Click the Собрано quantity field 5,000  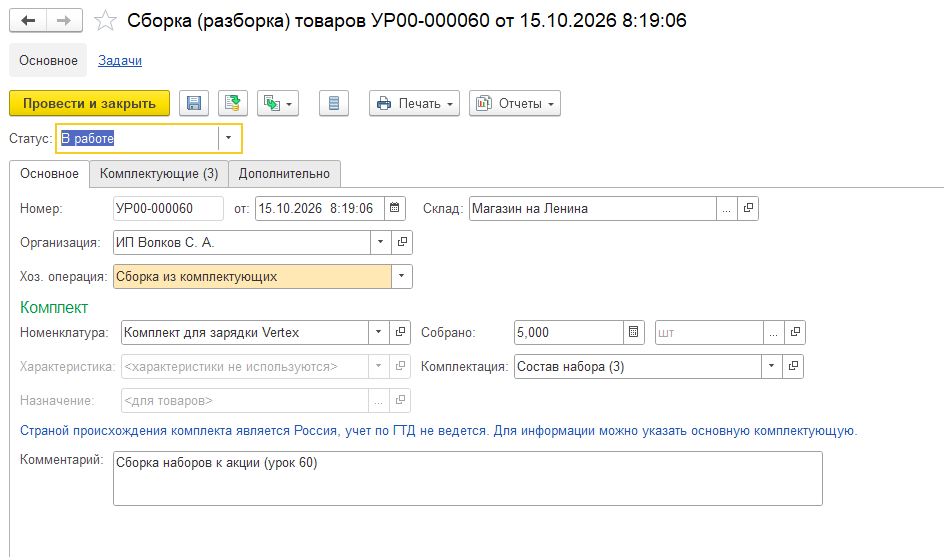[x=568, y=332]
